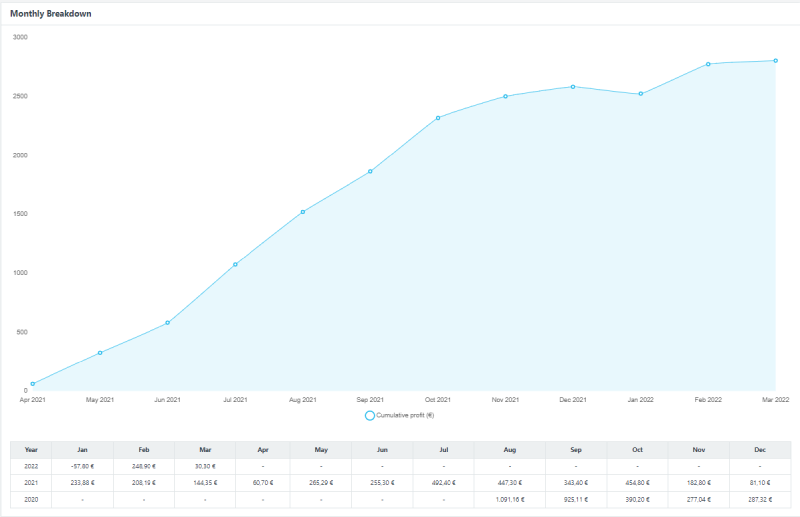Click the Jan 2022 dip data point
The image size is (800, 517).
[640, 94]
